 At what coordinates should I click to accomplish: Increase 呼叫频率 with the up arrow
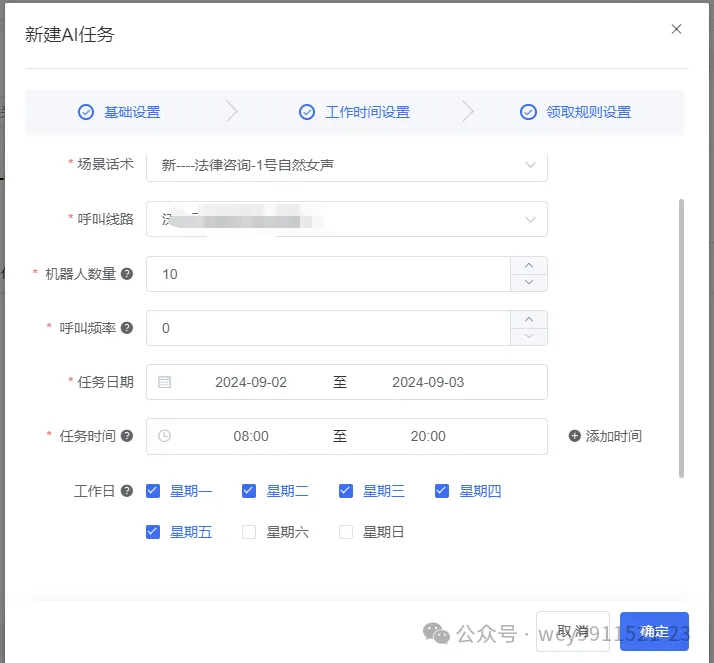529,320
